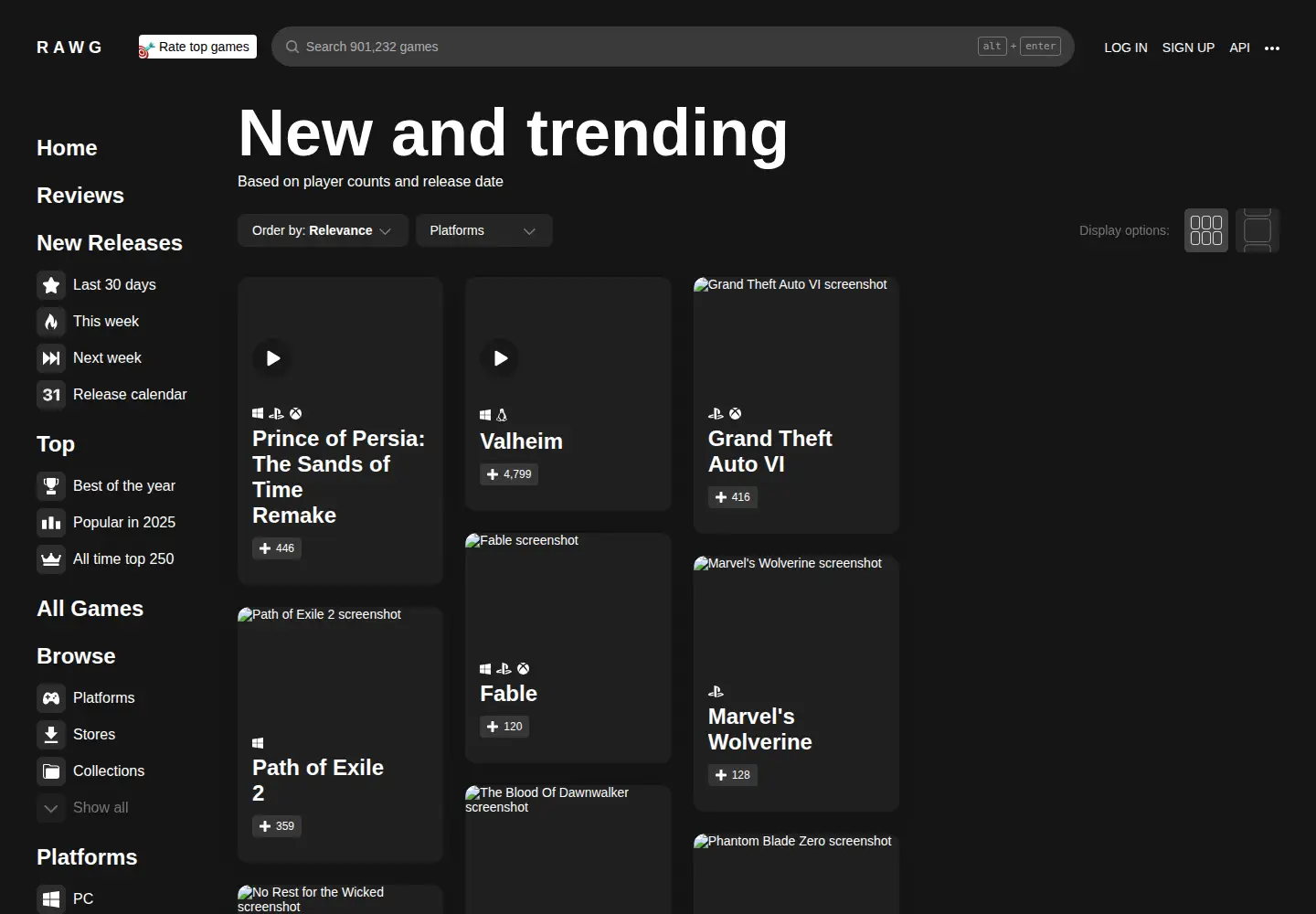Open the Fable game title
The height and width of the screenshot is (914, 1316).
click(508, 694)
